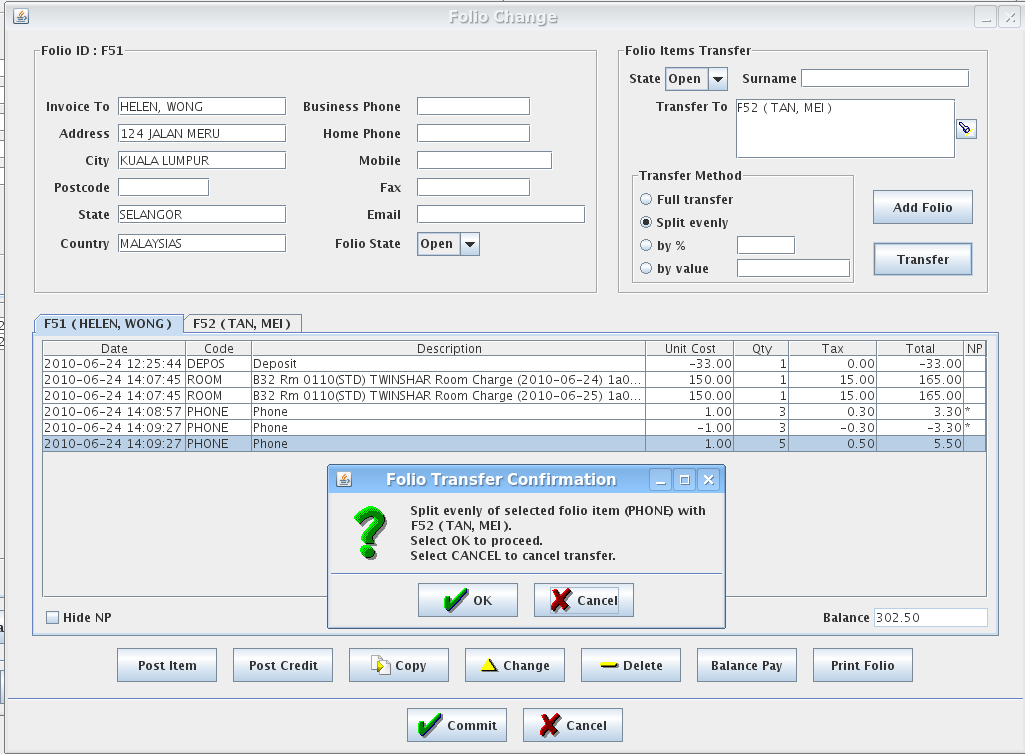Click the Print Folio button
1025x754 pixels.
(863, 665)
